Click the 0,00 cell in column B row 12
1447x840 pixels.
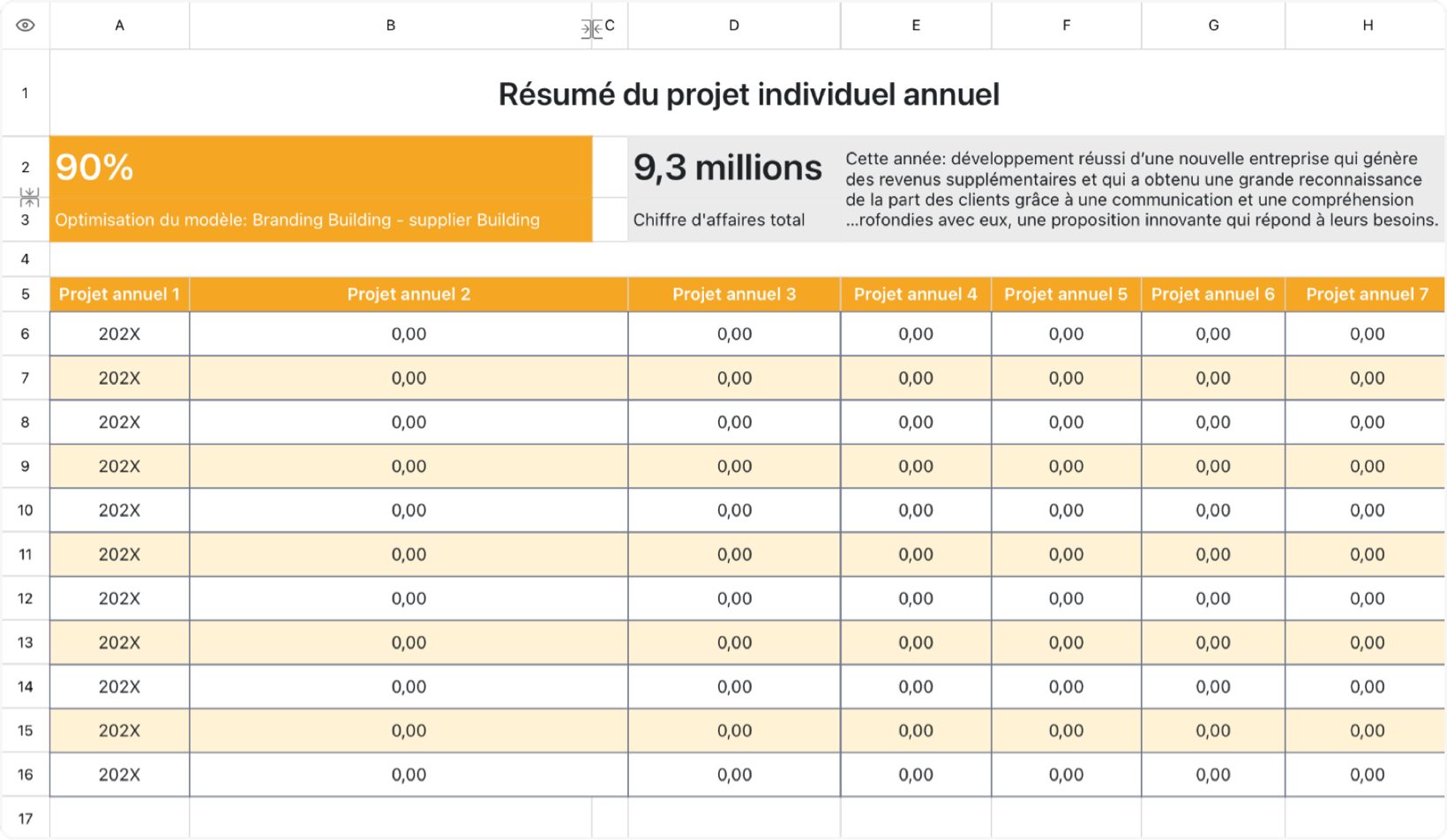coord(409,599)
